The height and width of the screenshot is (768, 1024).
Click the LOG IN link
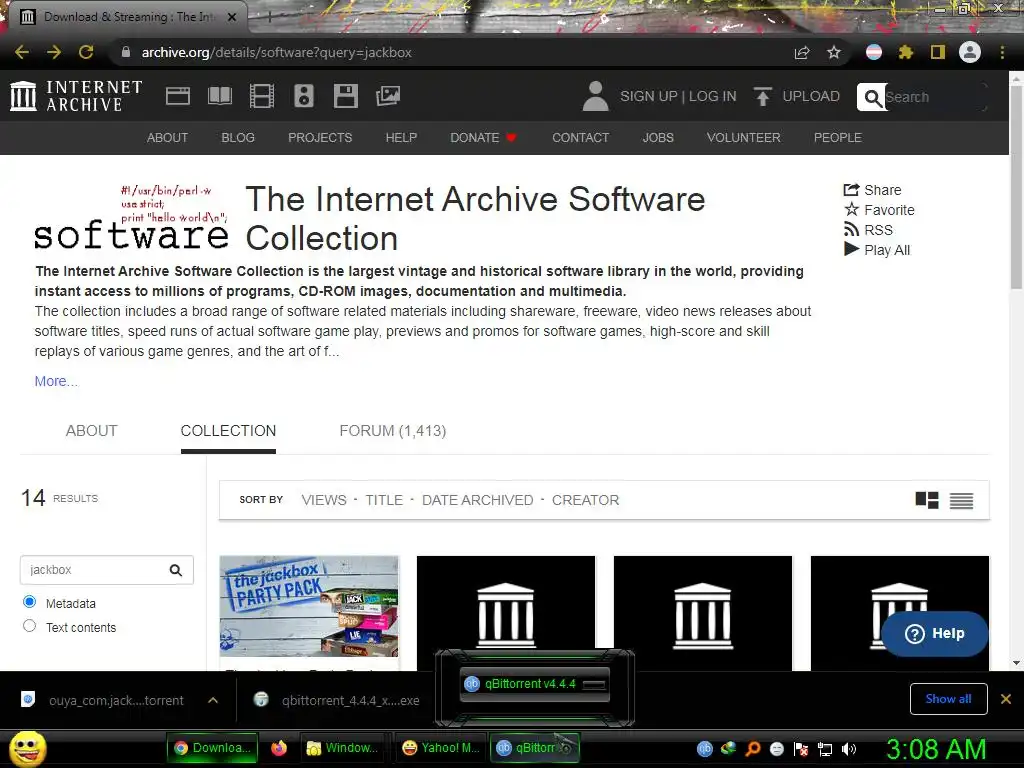712,96
